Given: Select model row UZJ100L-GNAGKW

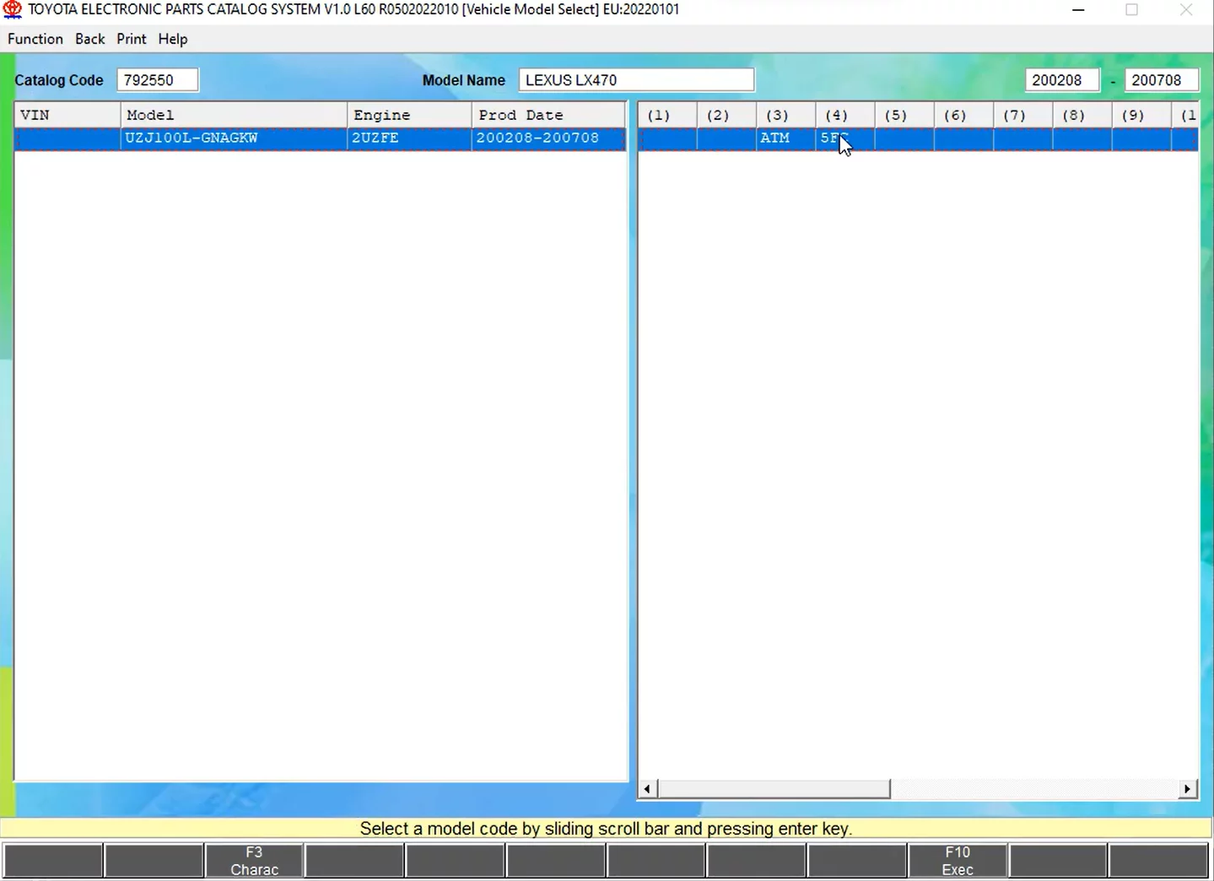Looking at the screenshot, I should click(x=233, y=138).
